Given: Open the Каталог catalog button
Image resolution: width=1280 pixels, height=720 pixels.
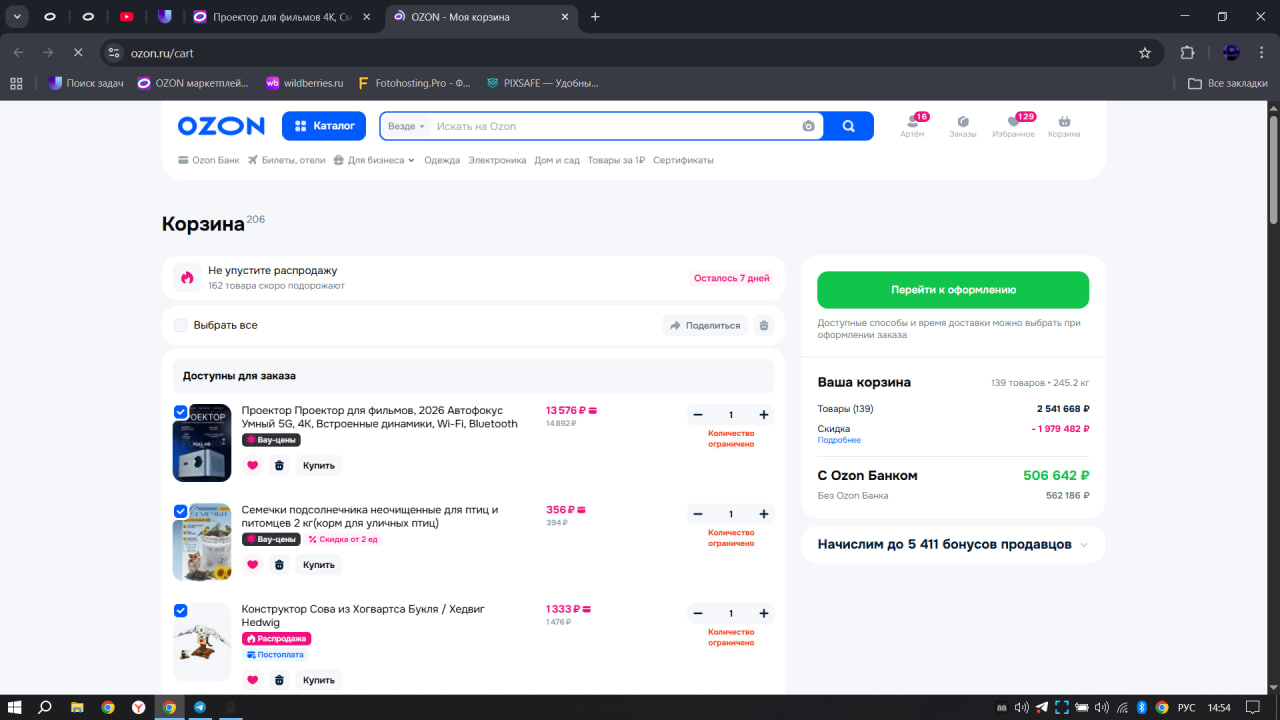Looking at the screenshot, I should coord(324,126).
